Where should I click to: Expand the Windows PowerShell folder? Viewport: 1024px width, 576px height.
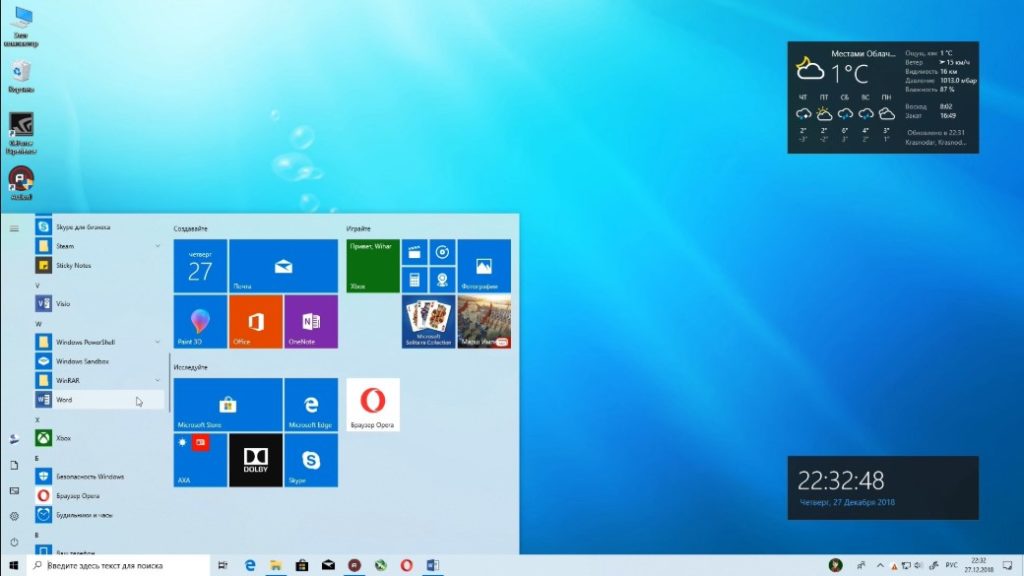click(x=158, y=342)
